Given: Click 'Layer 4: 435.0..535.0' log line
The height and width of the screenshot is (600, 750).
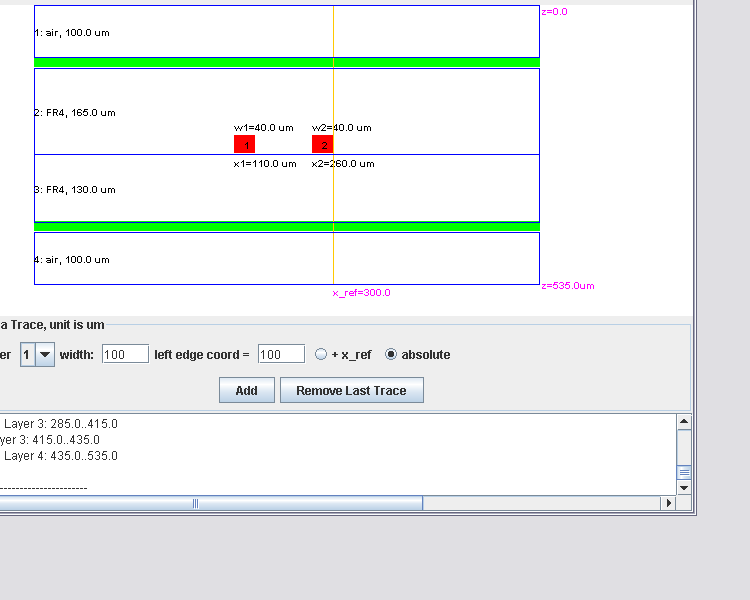Looking at the screenshot, I should [x=60, y=456].
